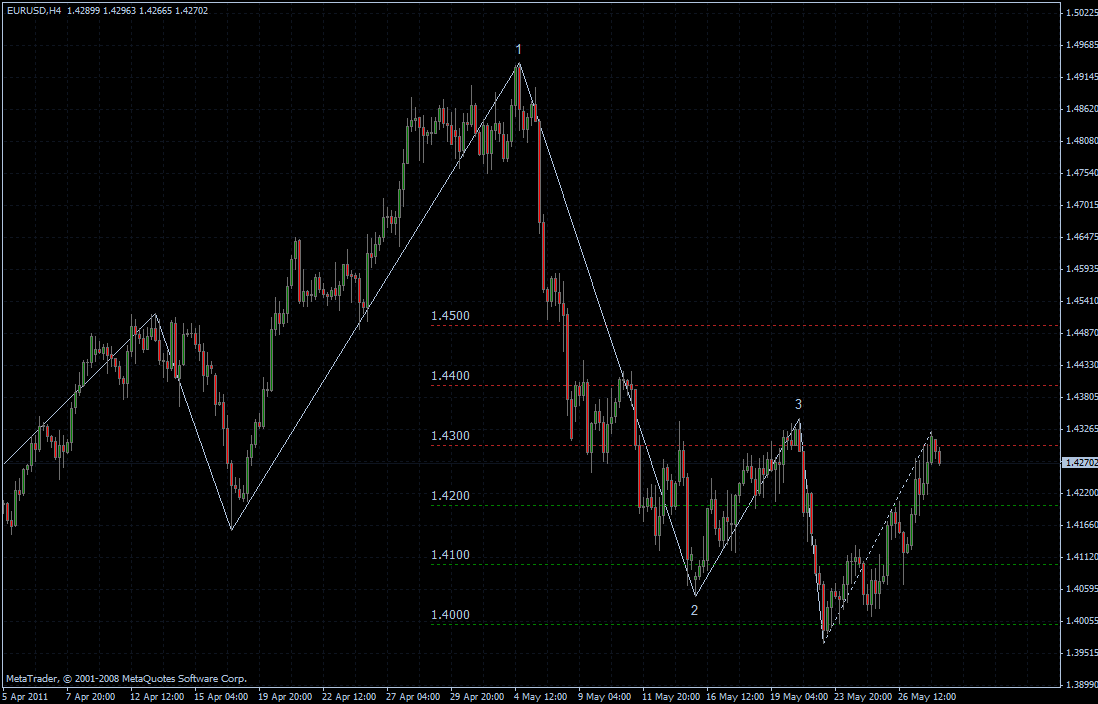
Task: Click price scale value 1.41120
Action: 1082,557
